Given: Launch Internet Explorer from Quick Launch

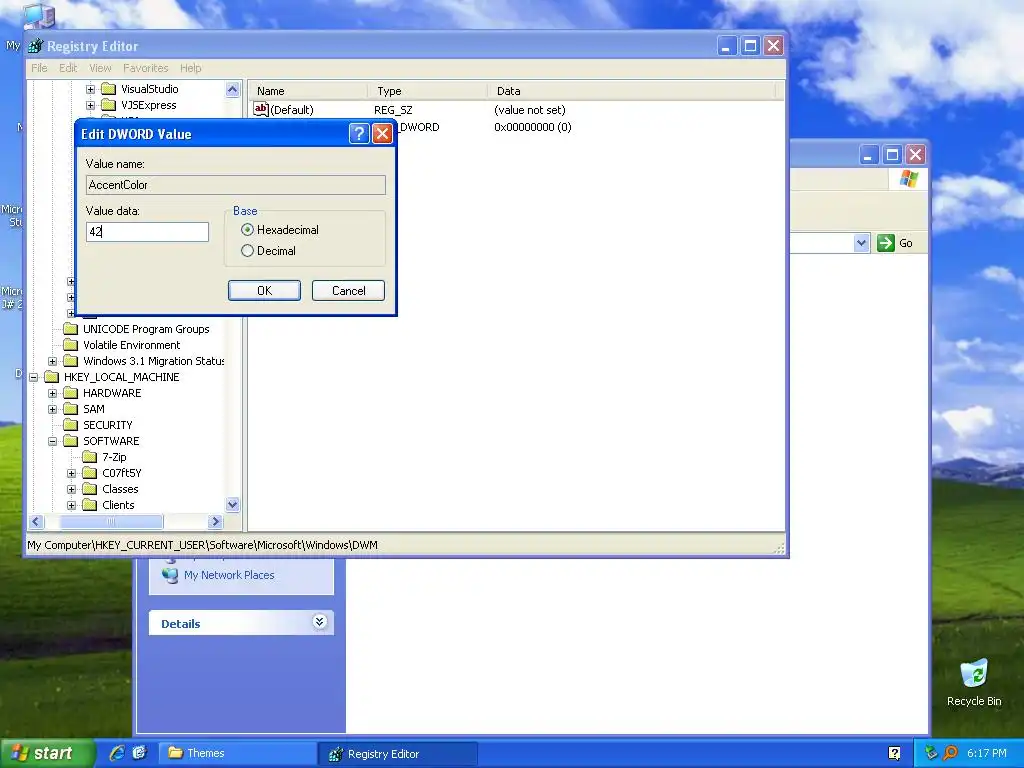Looking at the screenshot, I should click(x=116, y=753).
